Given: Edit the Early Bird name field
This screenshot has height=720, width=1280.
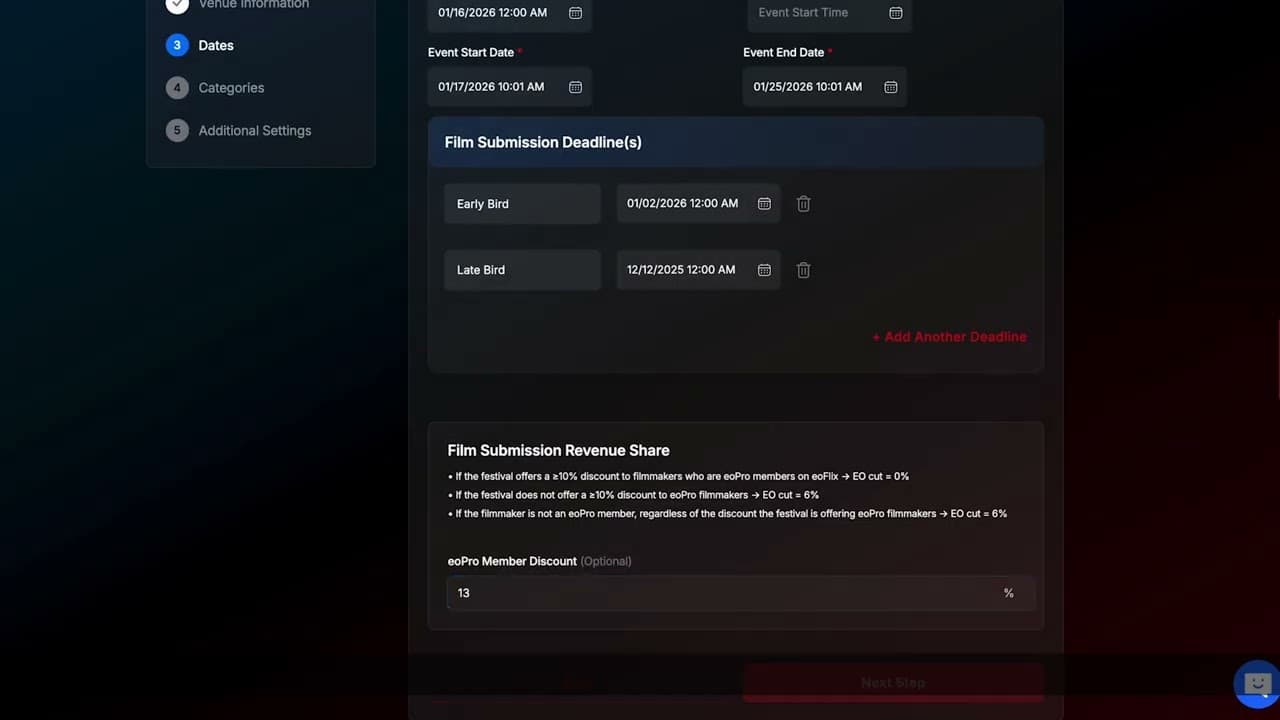Looking at the screenshot, I should click(x=522, y=204).
